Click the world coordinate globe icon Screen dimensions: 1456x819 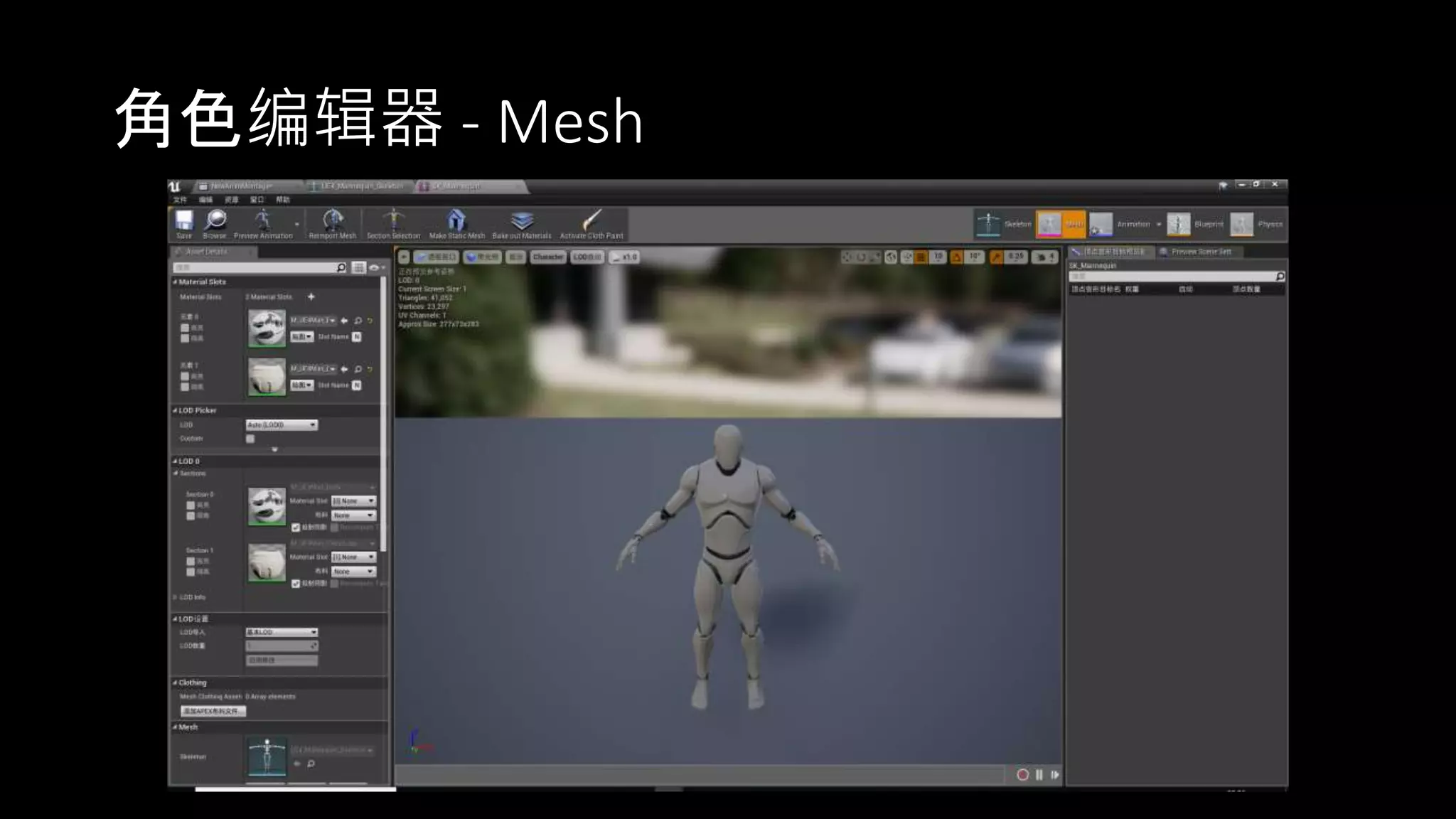891,257
